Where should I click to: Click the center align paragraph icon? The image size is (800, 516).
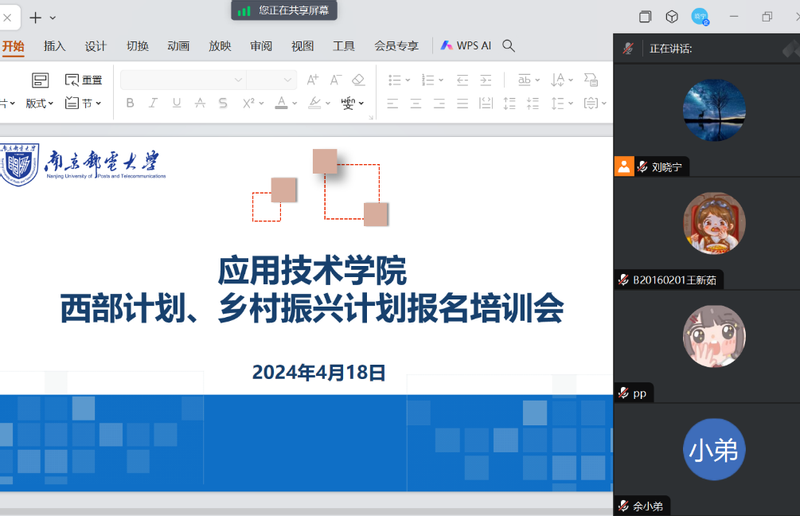click(x=415, y=103)
